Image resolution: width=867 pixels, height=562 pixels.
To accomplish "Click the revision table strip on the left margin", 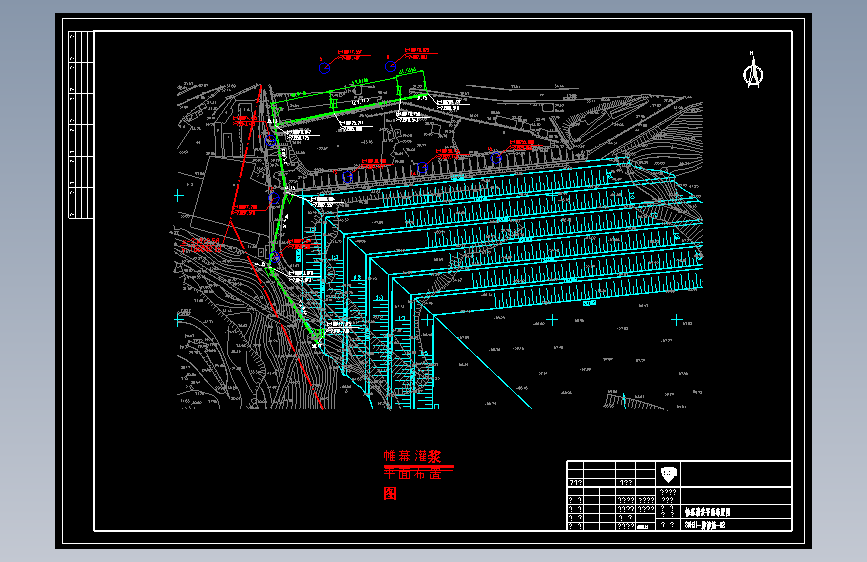I will (81, 124).
